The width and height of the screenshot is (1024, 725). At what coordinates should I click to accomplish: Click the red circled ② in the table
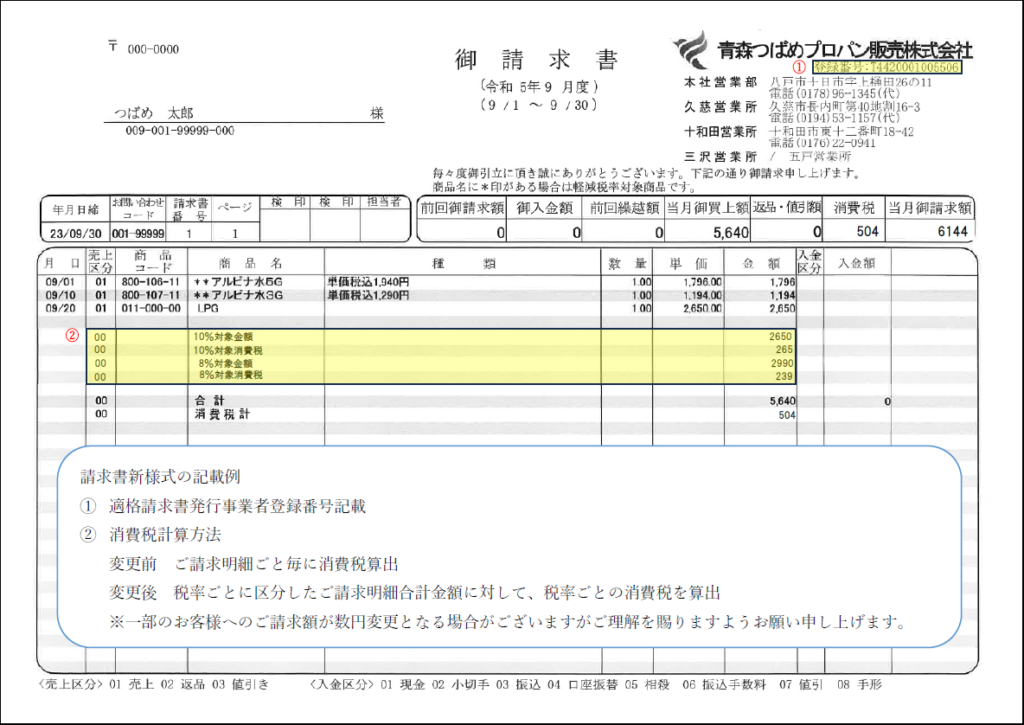point(72,335)
